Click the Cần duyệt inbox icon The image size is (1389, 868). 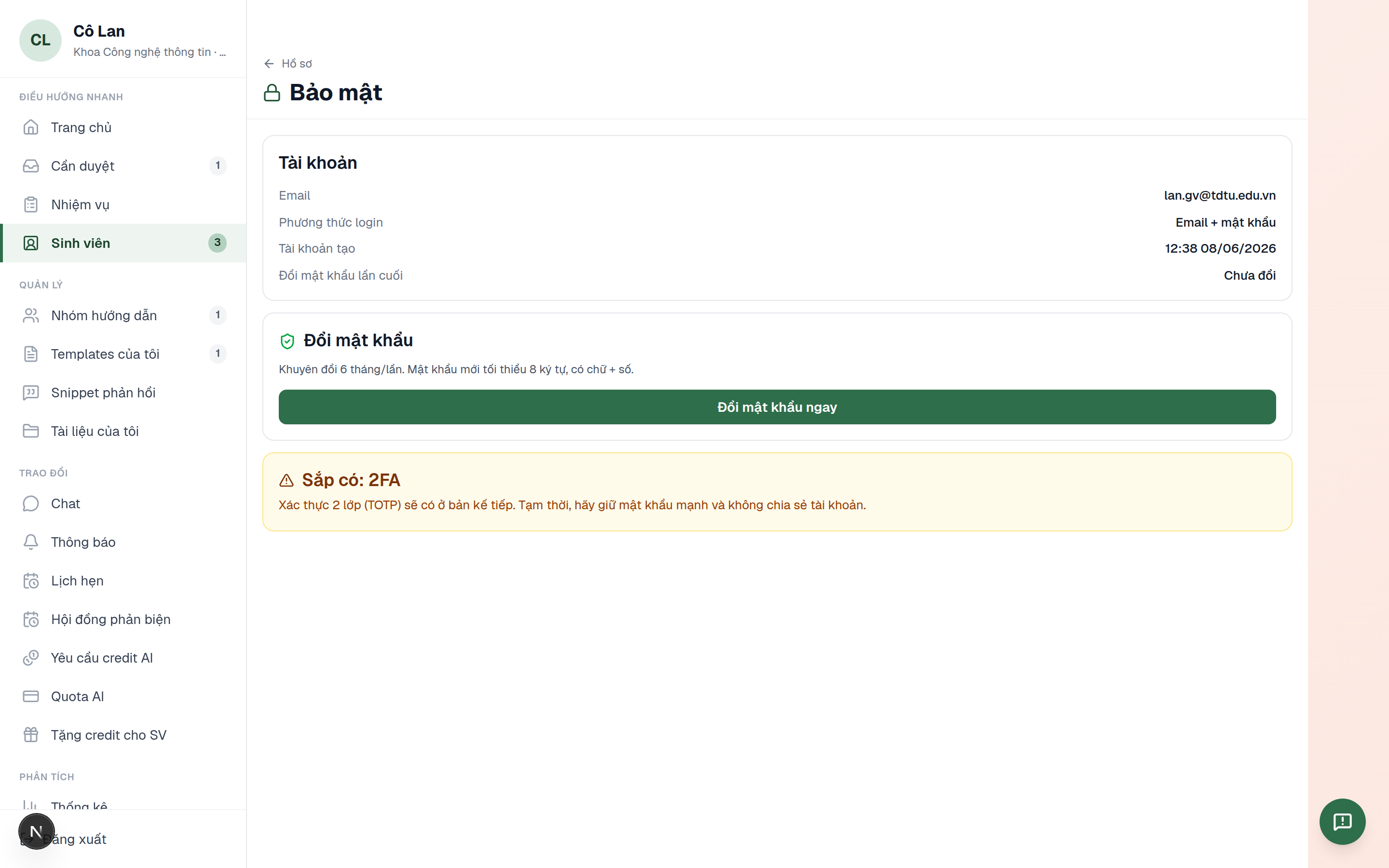tap(31, 166)
